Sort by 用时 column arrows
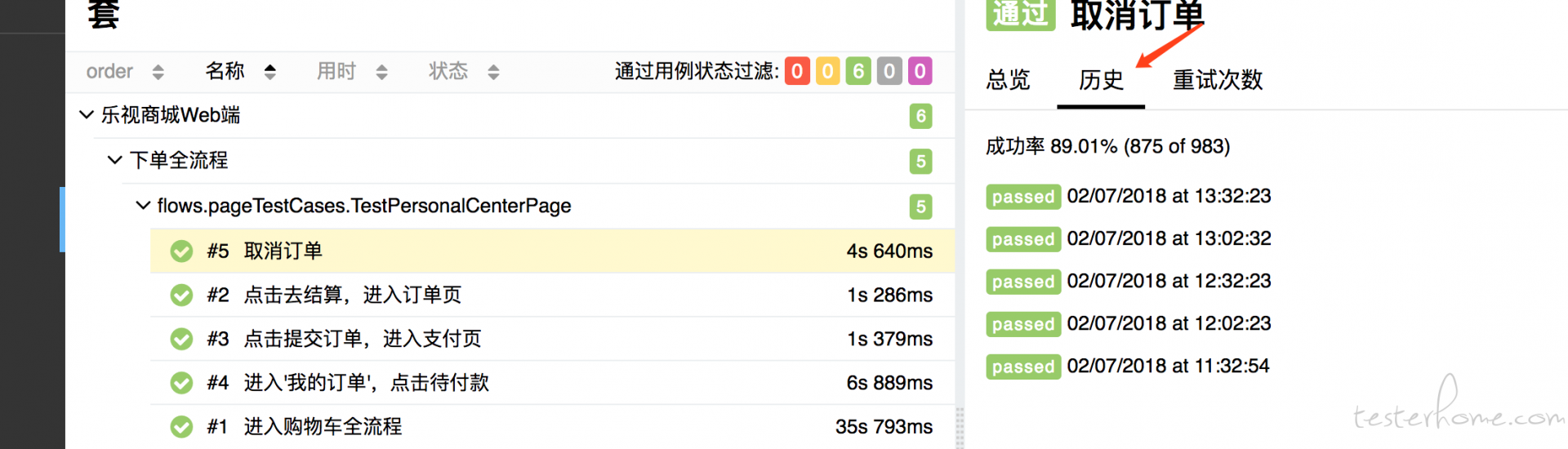Screen dimensions: 1568x449 (x=381, y=72)
